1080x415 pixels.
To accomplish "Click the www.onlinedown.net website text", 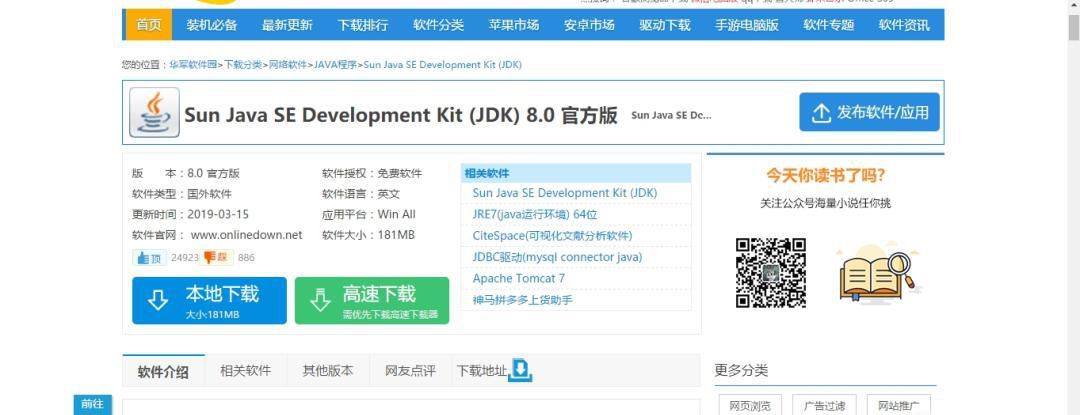I will click(x=247, y=235).
